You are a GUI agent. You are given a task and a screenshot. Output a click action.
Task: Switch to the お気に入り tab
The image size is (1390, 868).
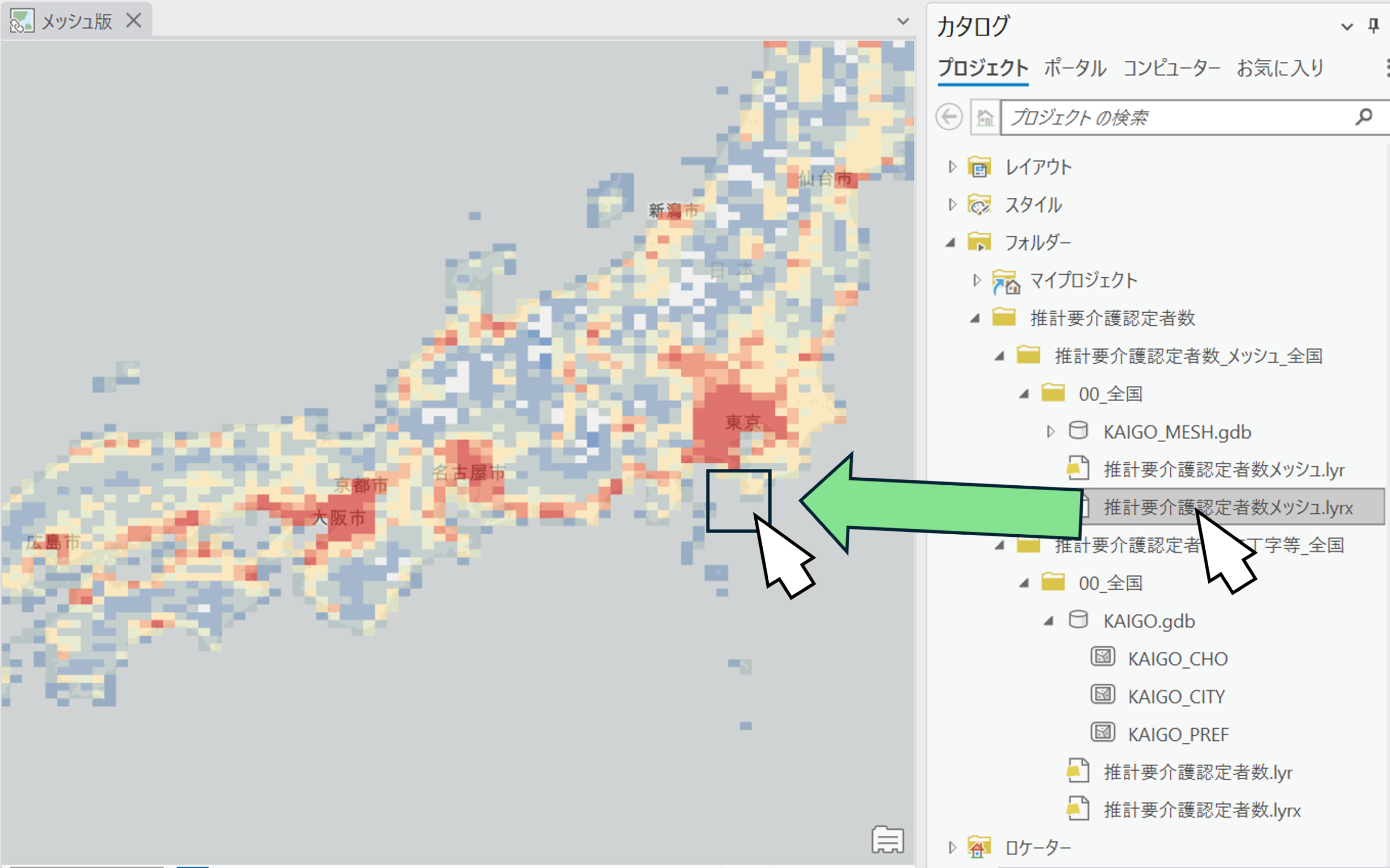(1280, 68)
